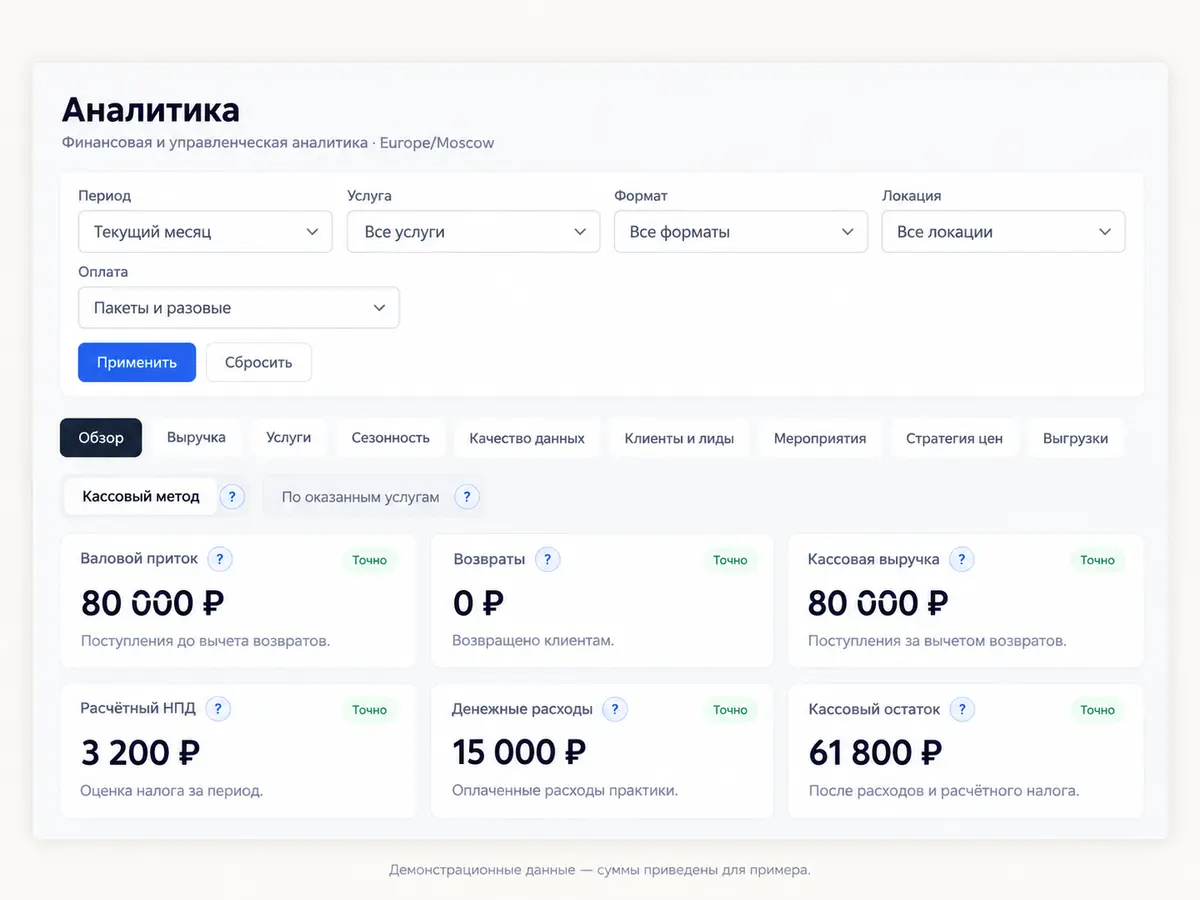The width and height of the screenshot is (1200, 900).
Task: Click Точно badge on Валовой приток card
Action: tap(369, 560)
